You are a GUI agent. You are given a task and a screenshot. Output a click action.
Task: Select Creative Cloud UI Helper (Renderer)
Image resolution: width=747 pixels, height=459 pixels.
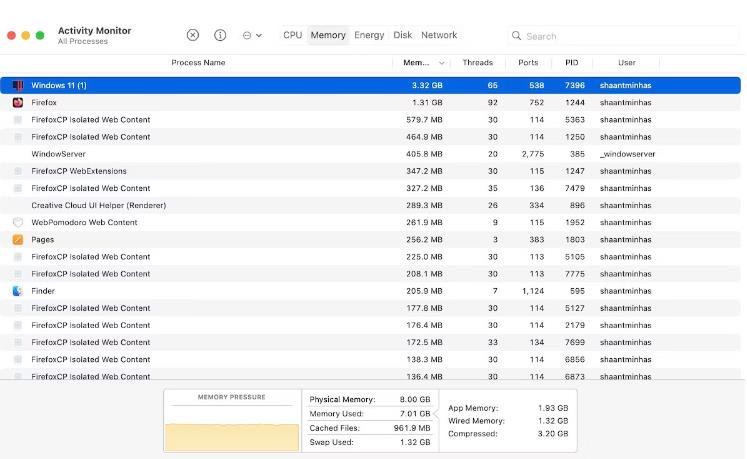pos(99,205)
